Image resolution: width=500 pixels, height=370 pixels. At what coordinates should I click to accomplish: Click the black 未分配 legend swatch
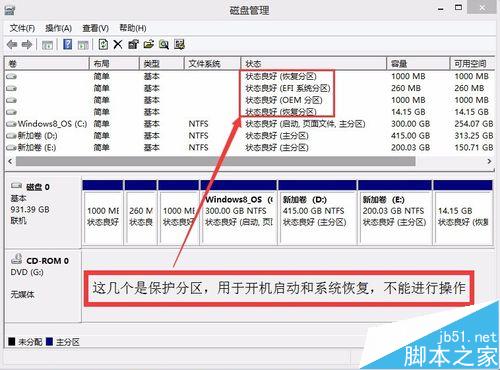coord(12,342)
